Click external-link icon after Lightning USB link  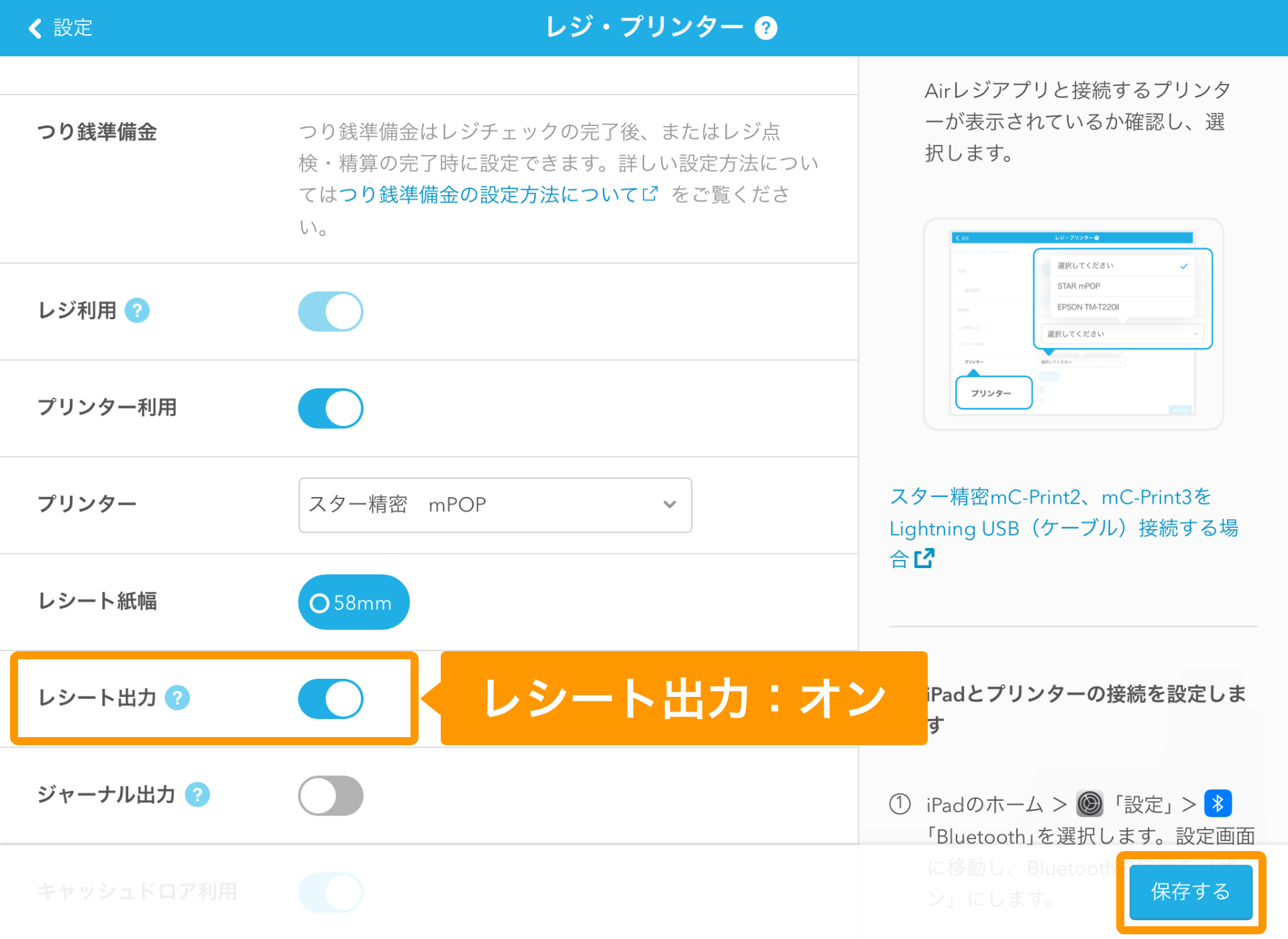pos(924,558)
